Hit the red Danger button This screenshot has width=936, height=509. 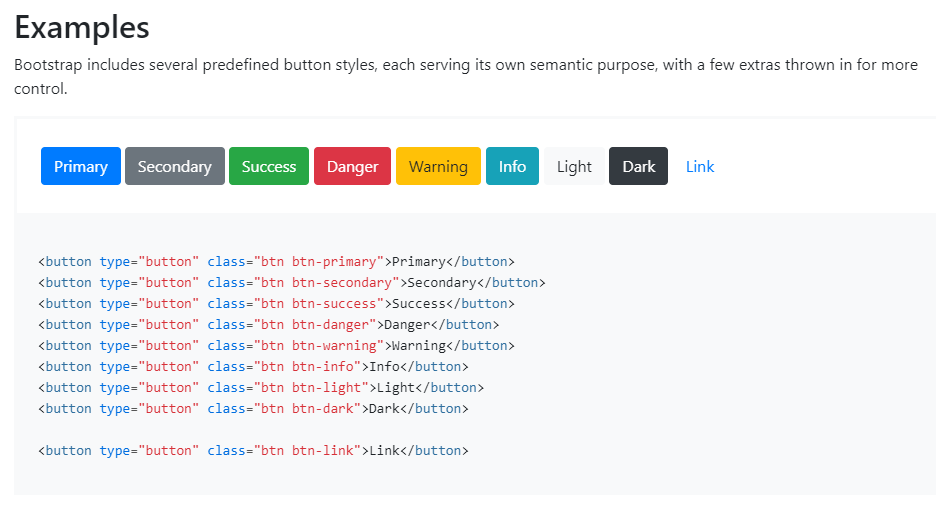(352, 166)
